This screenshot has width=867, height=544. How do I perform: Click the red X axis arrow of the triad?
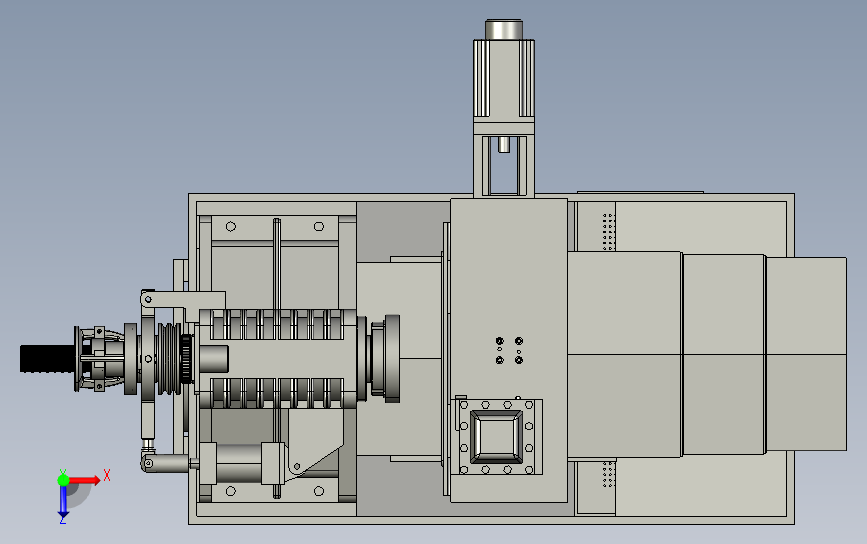tap(85, 480)
